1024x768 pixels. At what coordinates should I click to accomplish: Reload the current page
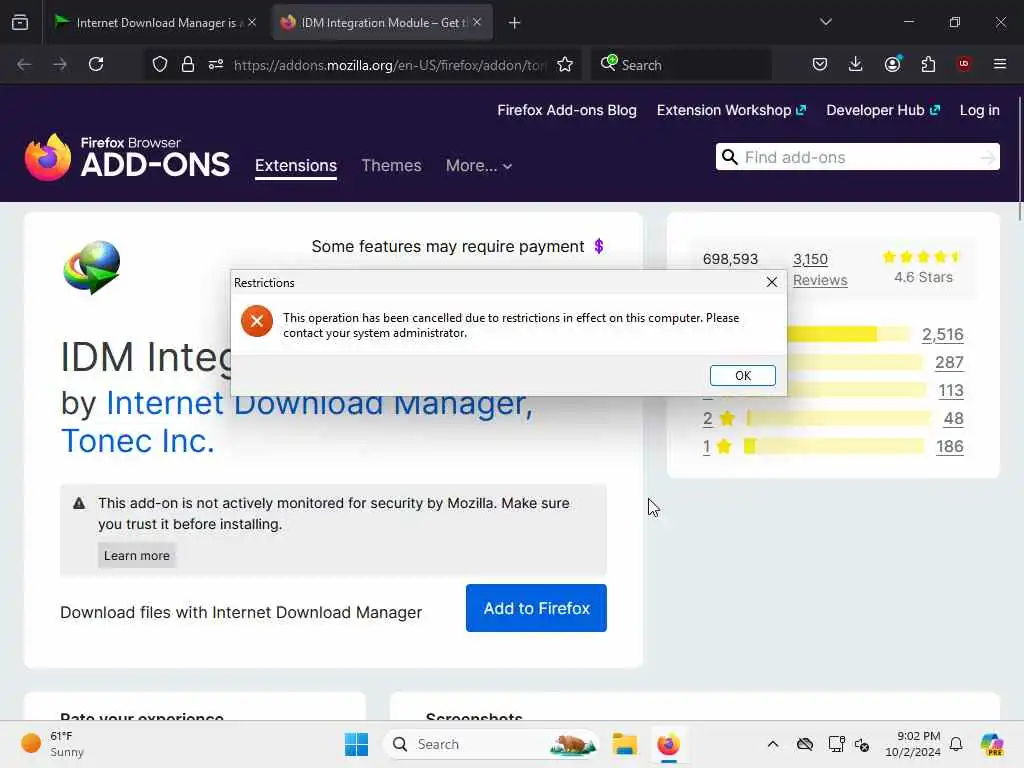tap(96, 64)
